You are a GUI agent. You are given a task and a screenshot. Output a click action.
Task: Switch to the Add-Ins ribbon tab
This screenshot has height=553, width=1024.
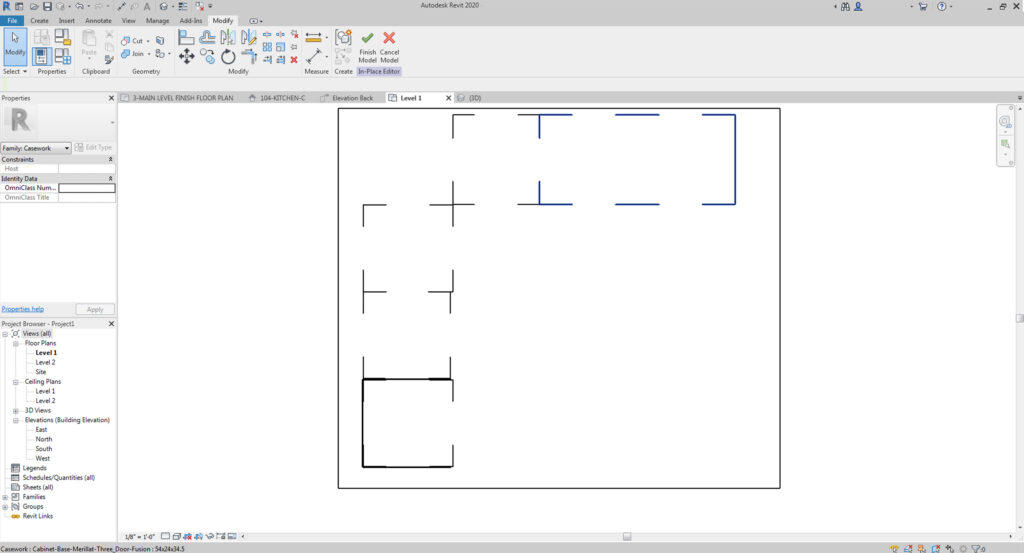pos(191,20)
